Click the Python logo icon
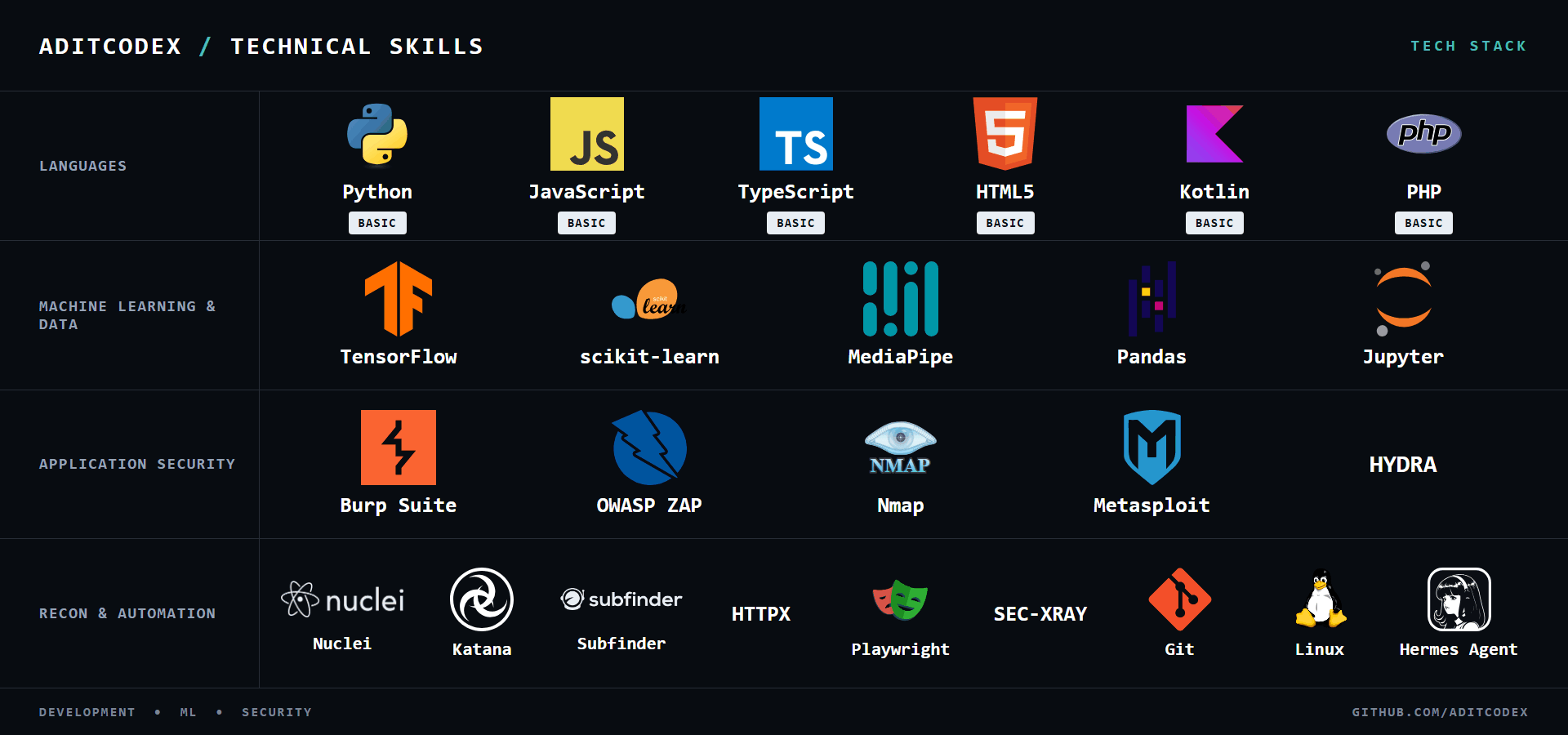Image resolution: width=1568 pixels, height=735 pixels. click(x=377, y=134)
